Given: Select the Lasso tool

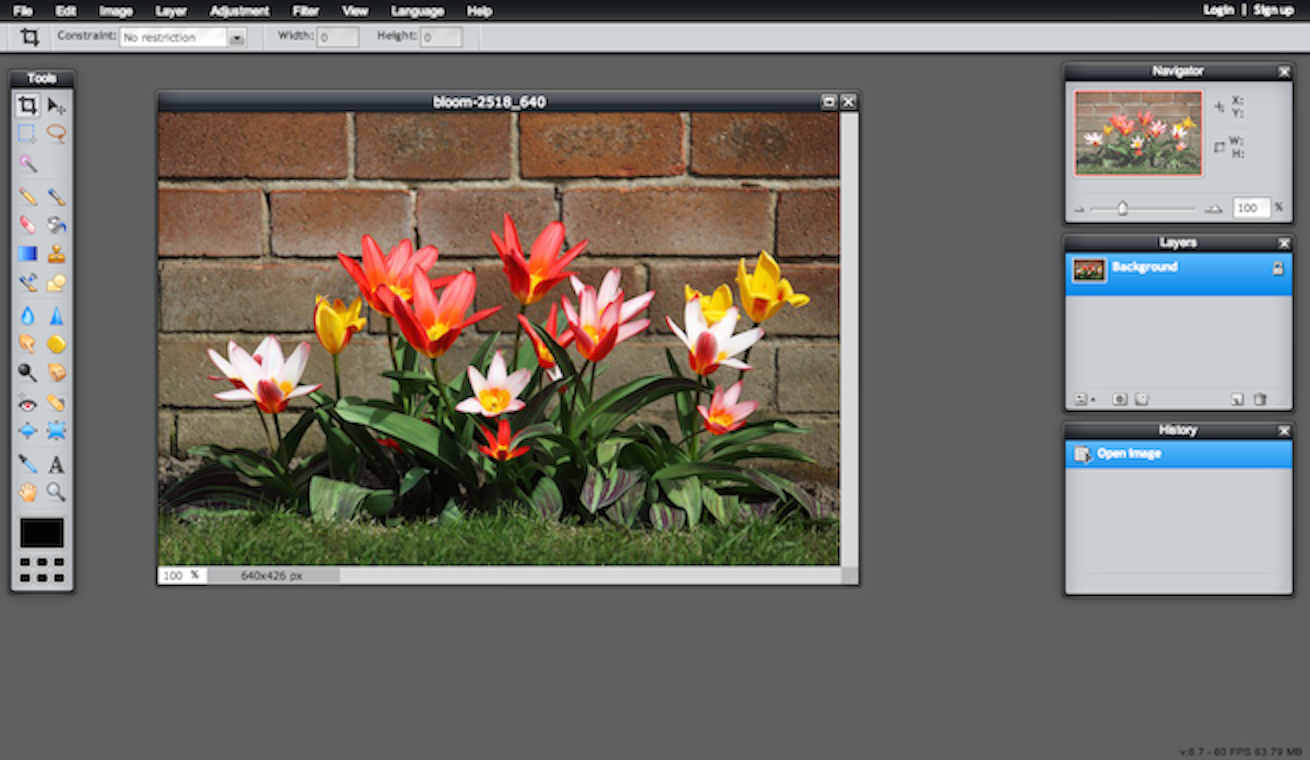Looking at the screenshot, I should (56, 134).
